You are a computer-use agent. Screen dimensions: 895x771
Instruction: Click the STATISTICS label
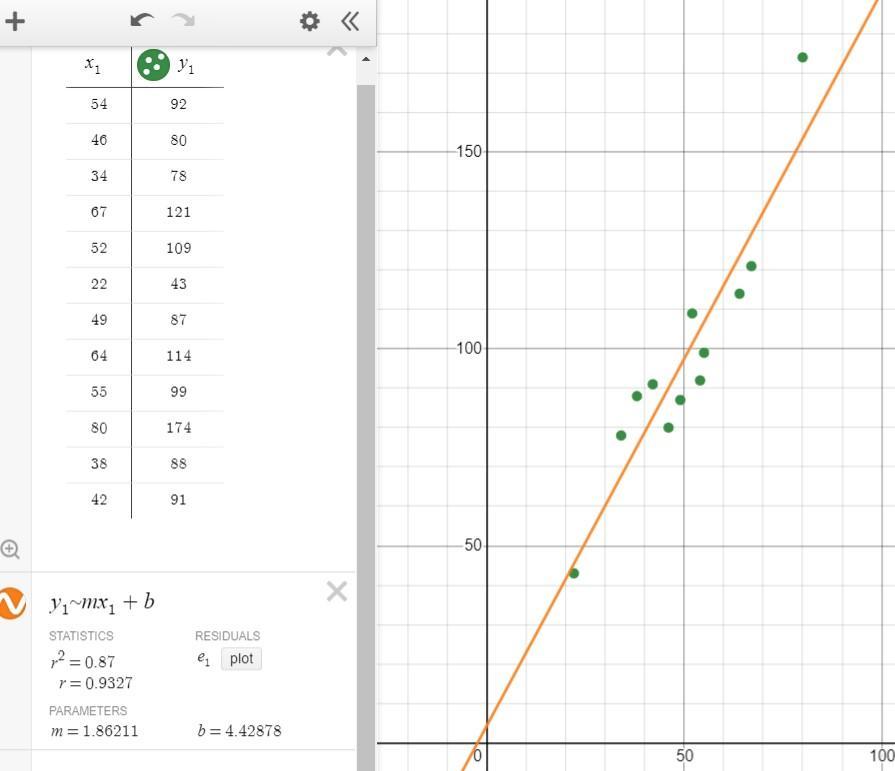click(x=81, y=636)
